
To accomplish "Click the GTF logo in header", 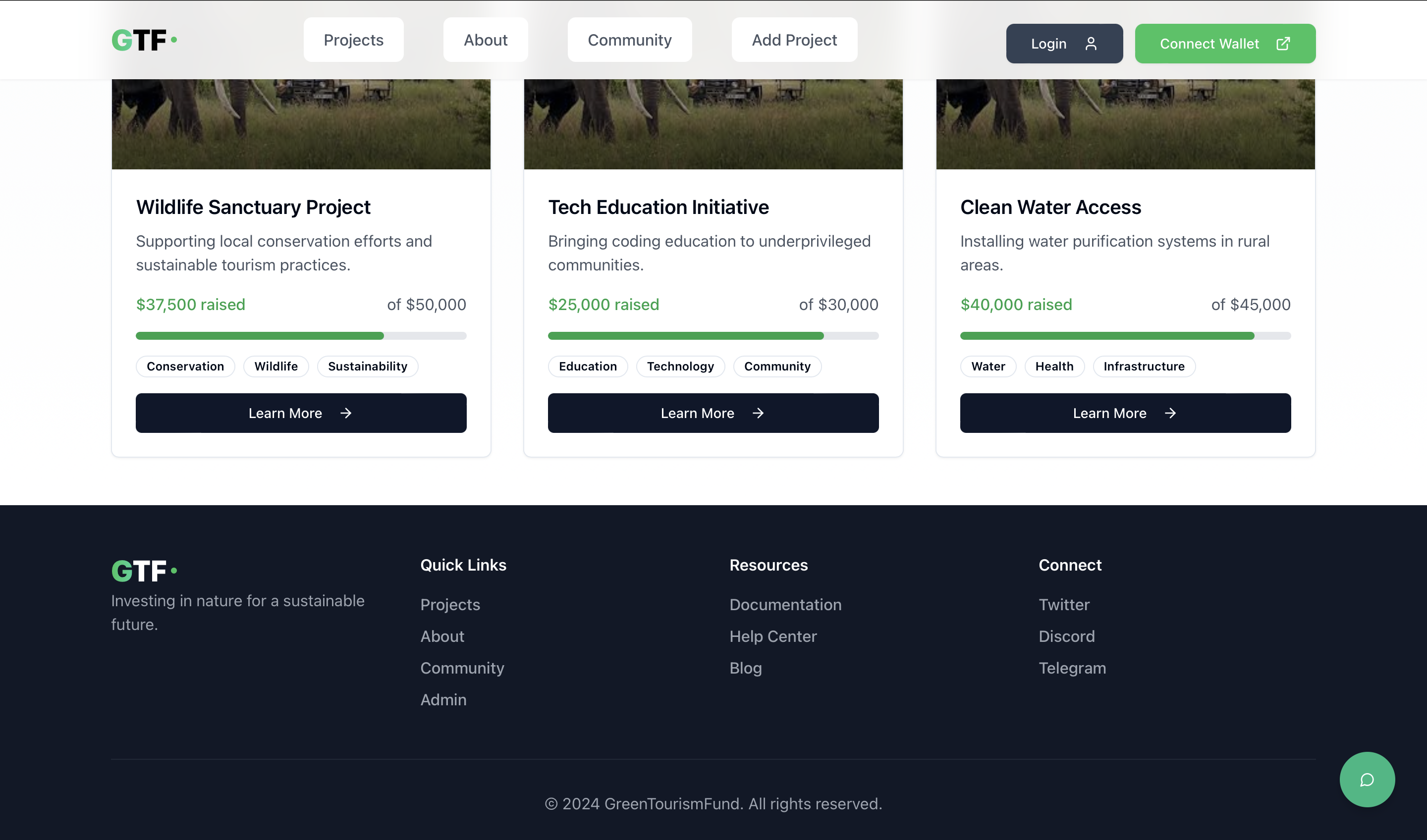I will [x=144, y=40].
